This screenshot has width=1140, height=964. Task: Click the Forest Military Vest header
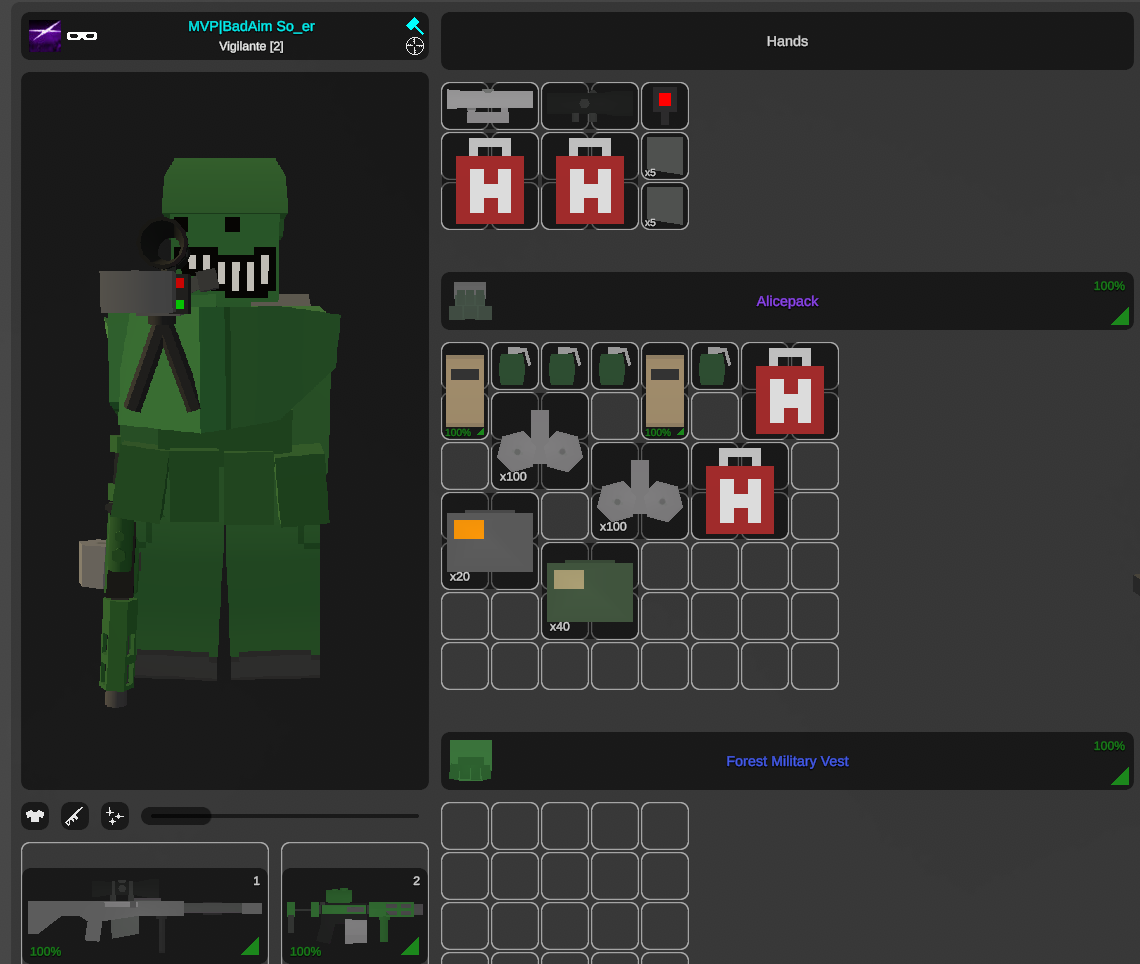point(787,761)
